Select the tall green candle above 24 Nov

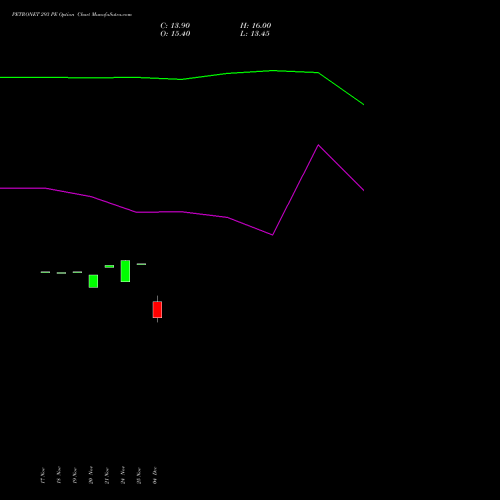click(x=125, y=271)
